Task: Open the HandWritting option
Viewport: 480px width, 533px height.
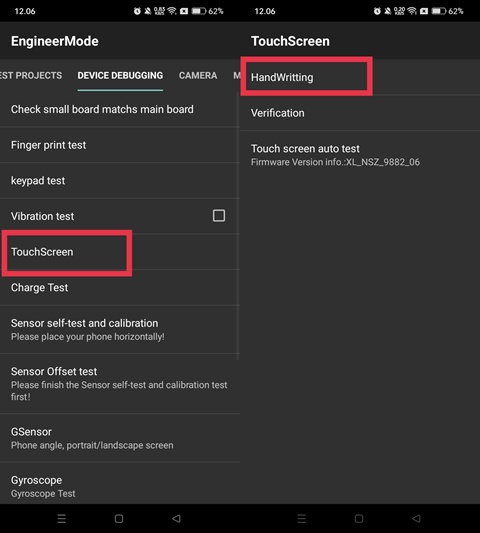Action: (360, 77)
